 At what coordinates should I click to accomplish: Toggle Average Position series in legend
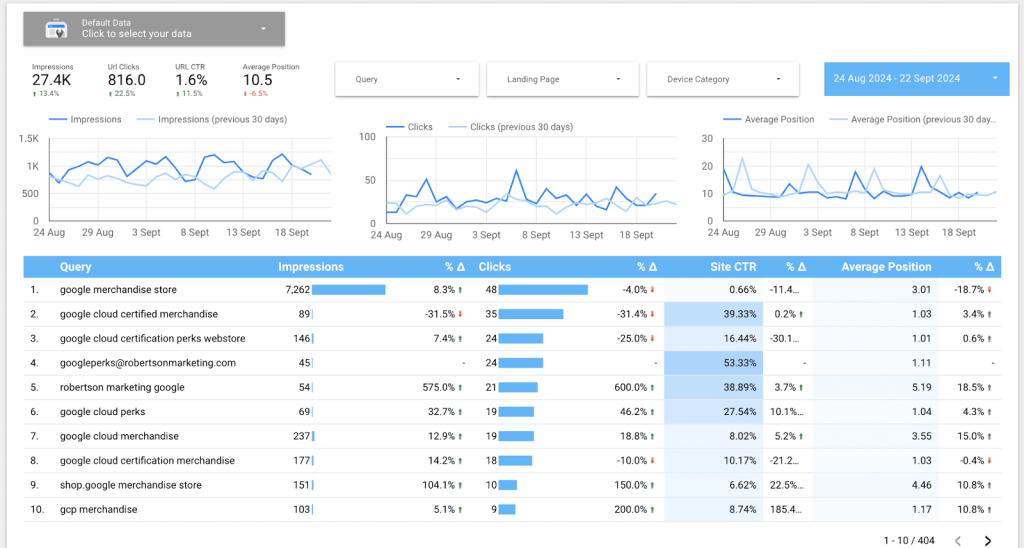(x=769, y=120)
